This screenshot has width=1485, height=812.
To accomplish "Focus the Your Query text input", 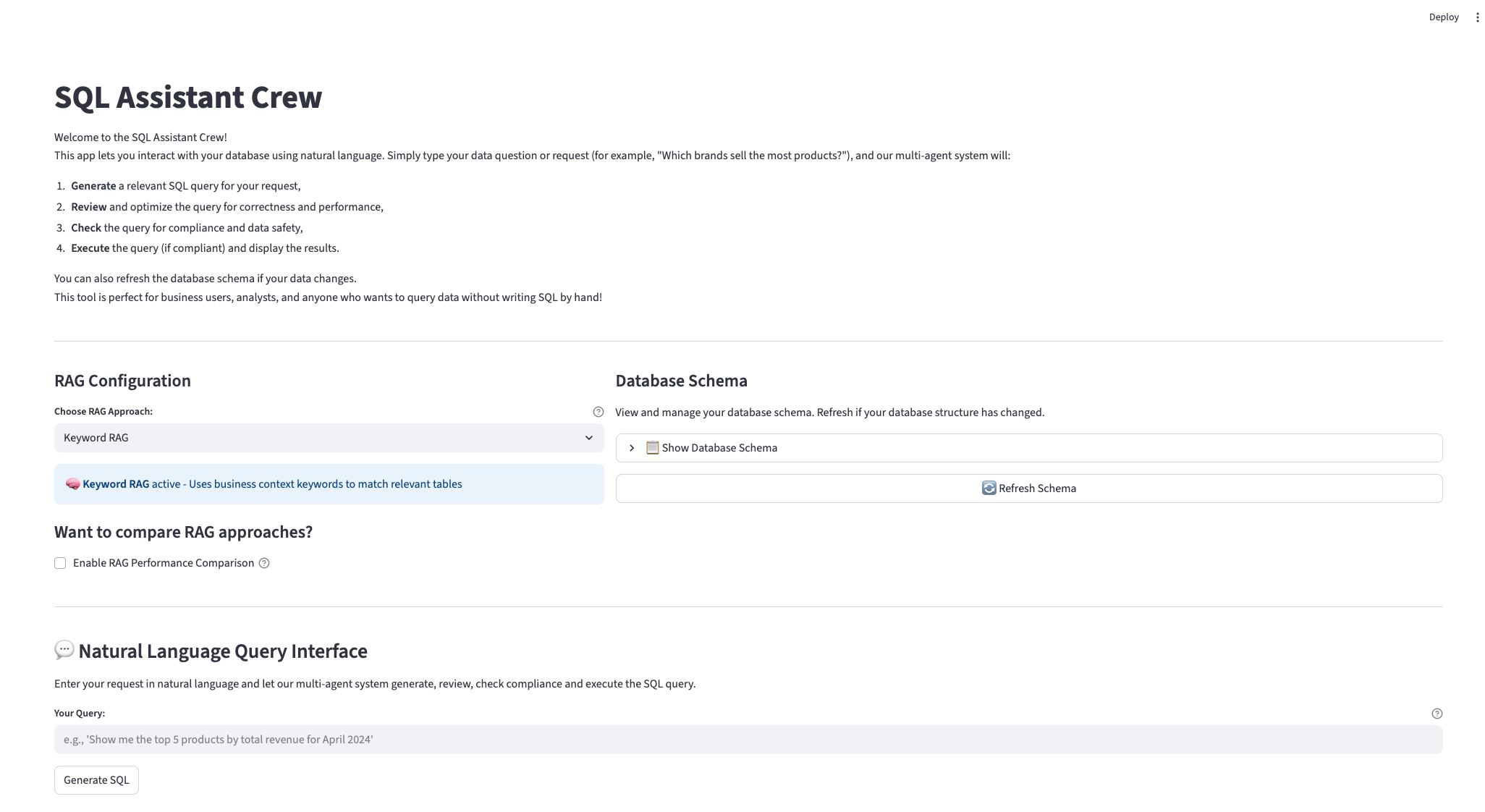I will click(748, 740).
